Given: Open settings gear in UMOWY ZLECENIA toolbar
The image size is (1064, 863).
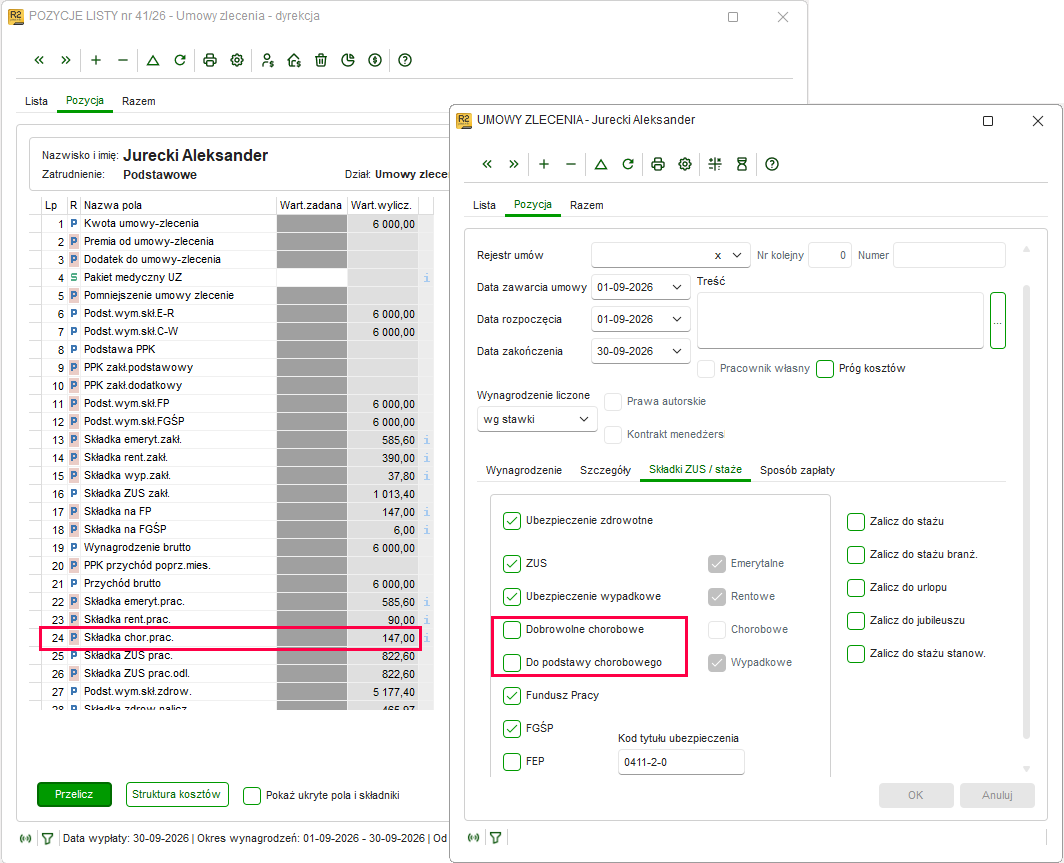Looking at the screenshot, I should point(685,164).
